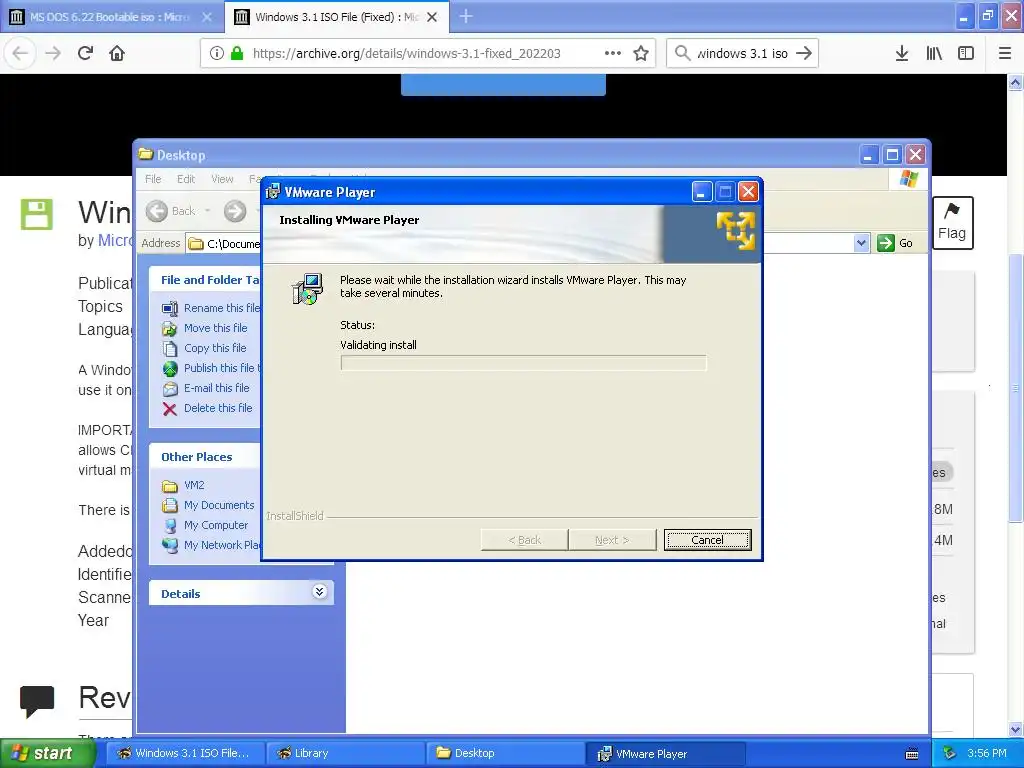Click 'E-mail this file' task
This screenshot has width=1024, height=768.
coord(217,388)
